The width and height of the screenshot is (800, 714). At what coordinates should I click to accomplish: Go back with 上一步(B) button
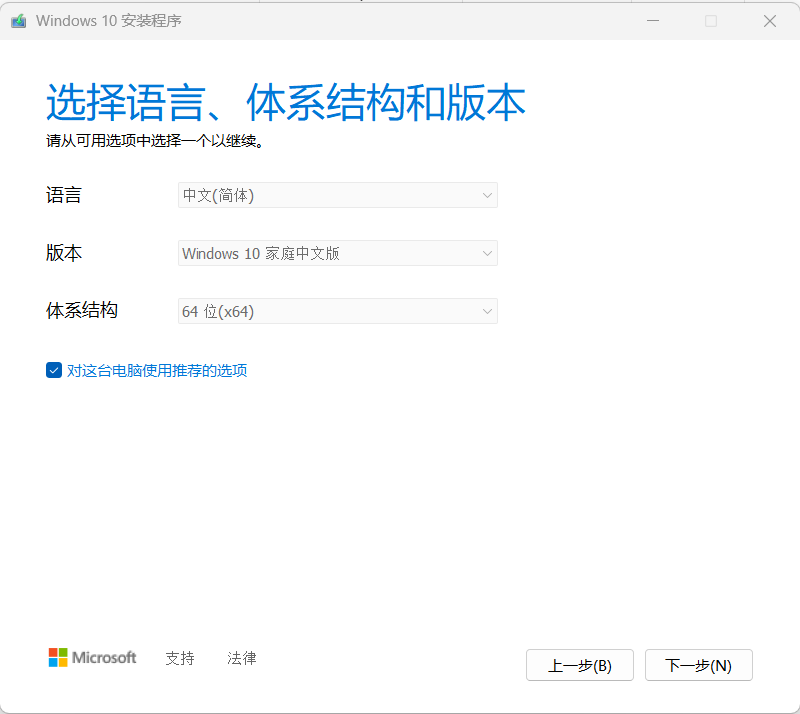point(580,665)
